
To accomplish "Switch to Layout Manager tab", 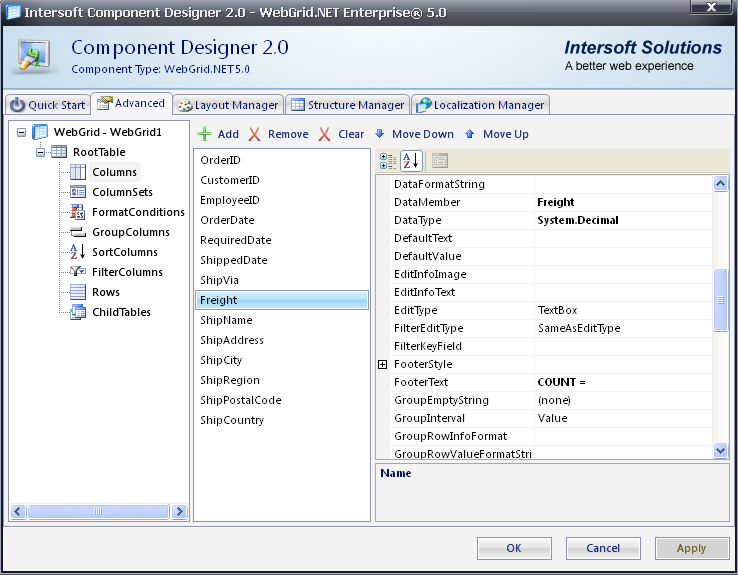I will 228,105.
